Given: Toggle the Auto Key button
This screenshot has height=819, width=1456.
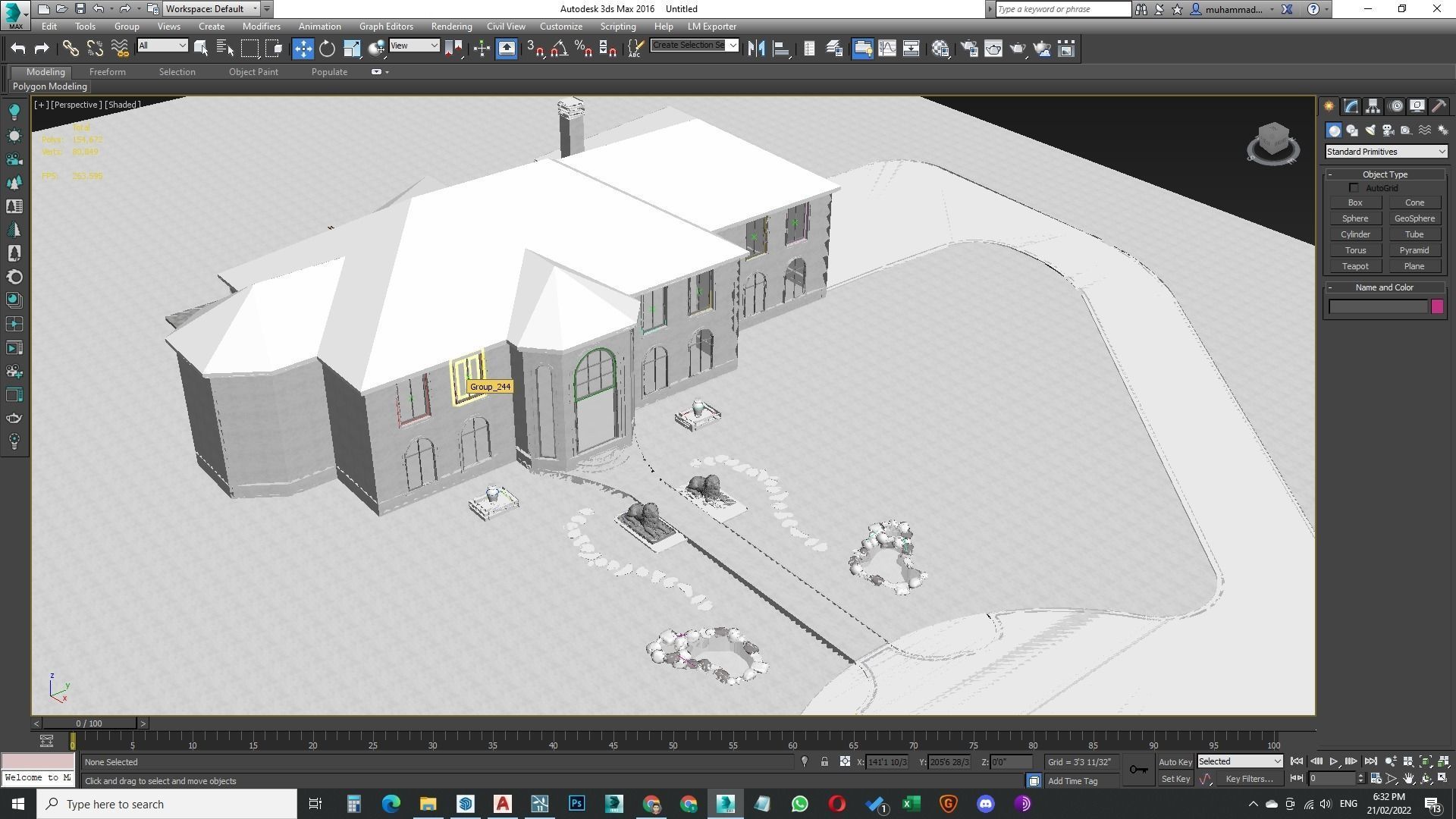Looking at the screenshot, I should click(1175, 762).
